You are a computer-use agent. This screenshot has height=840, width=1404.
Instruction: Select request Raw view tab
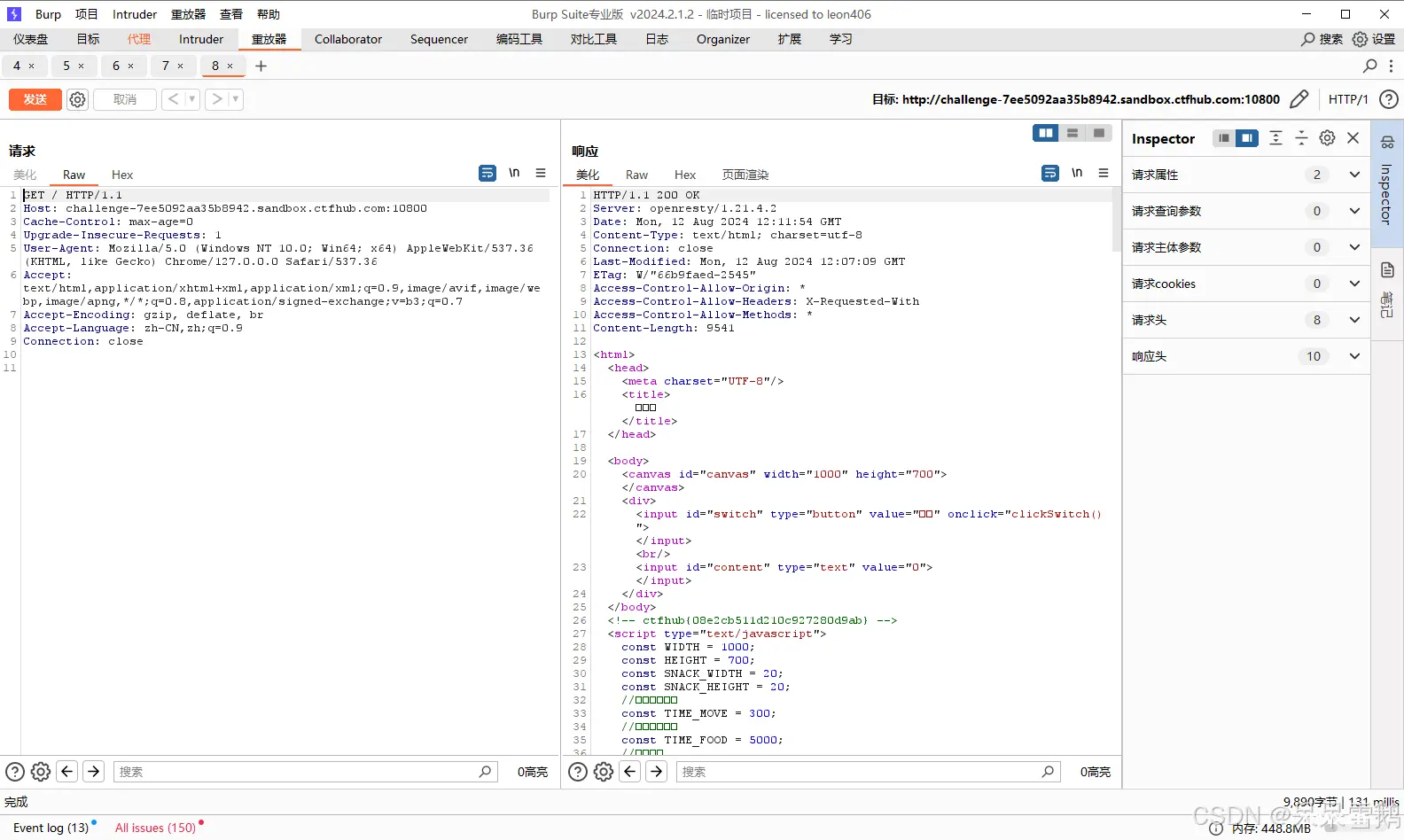click(x=74, y=175)
